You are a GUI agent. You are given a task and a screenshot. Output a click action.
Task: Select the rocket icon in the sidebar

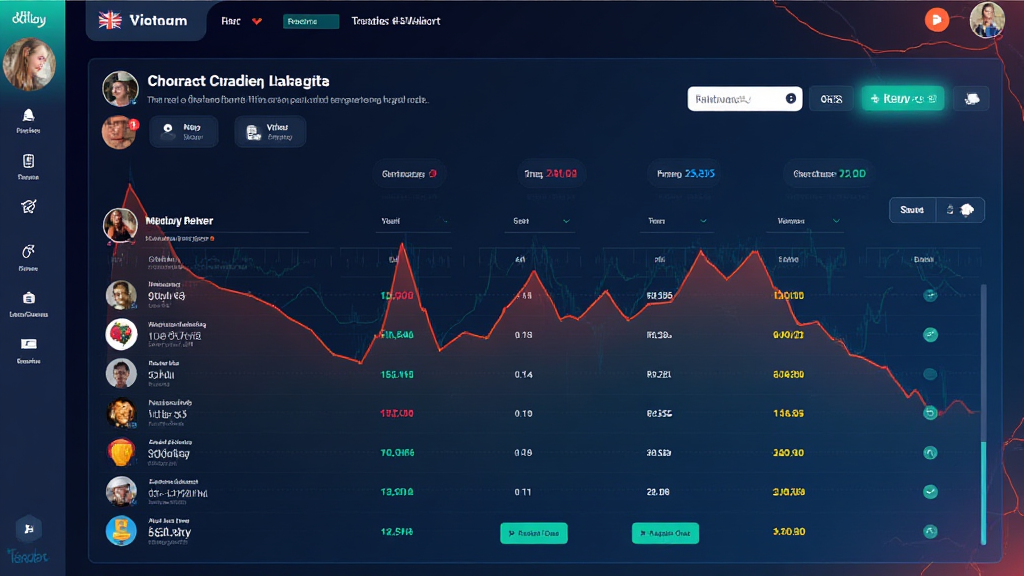[x=28, y=206]
